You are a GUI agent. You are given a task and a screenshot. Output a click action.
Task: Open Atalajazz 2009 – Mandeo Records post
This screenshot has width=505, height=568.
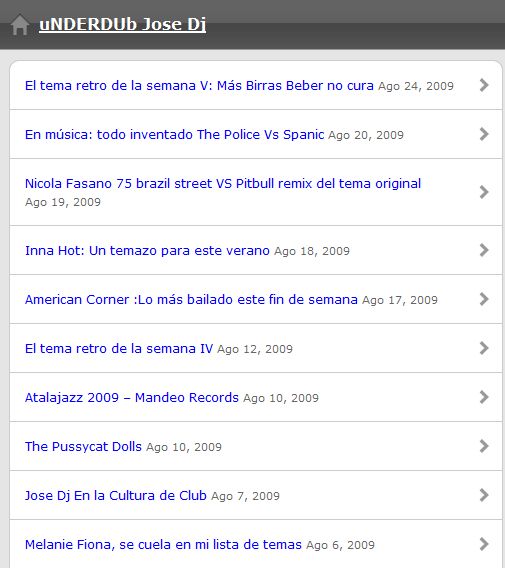[x=132, y=397]
